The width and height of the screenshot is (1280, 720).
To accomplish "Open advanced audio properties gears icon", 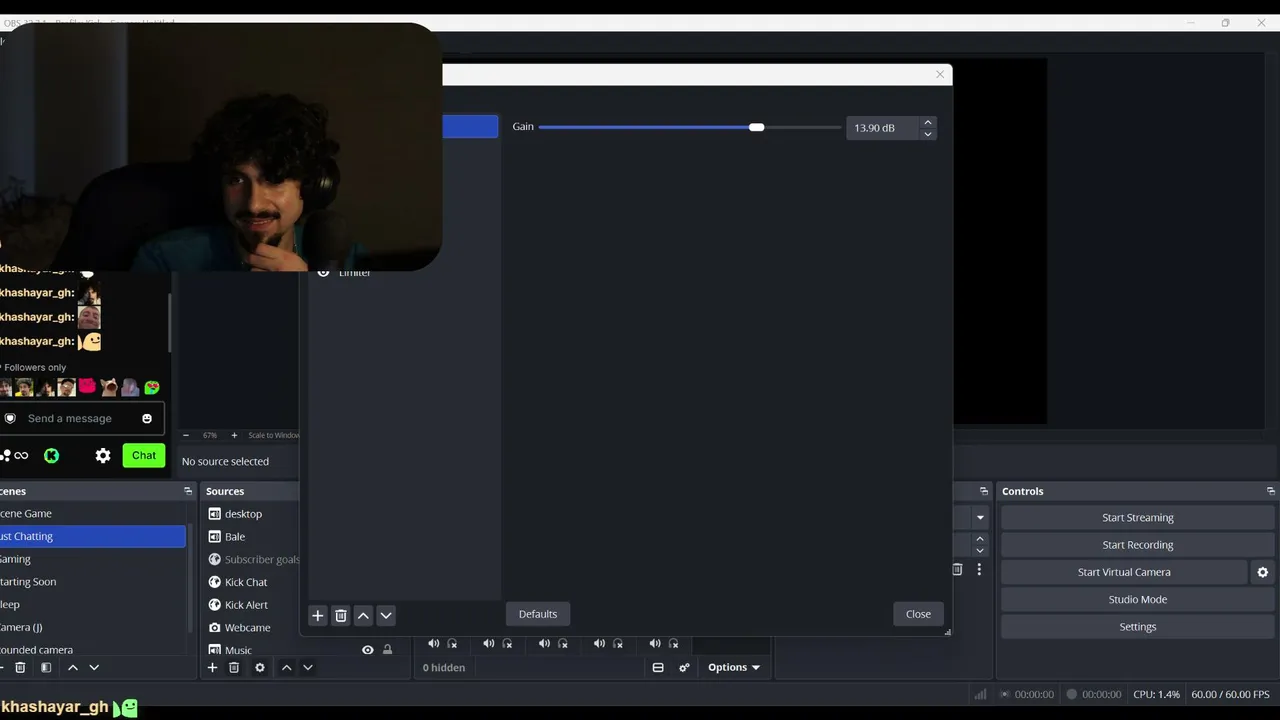I will (685, 667).
